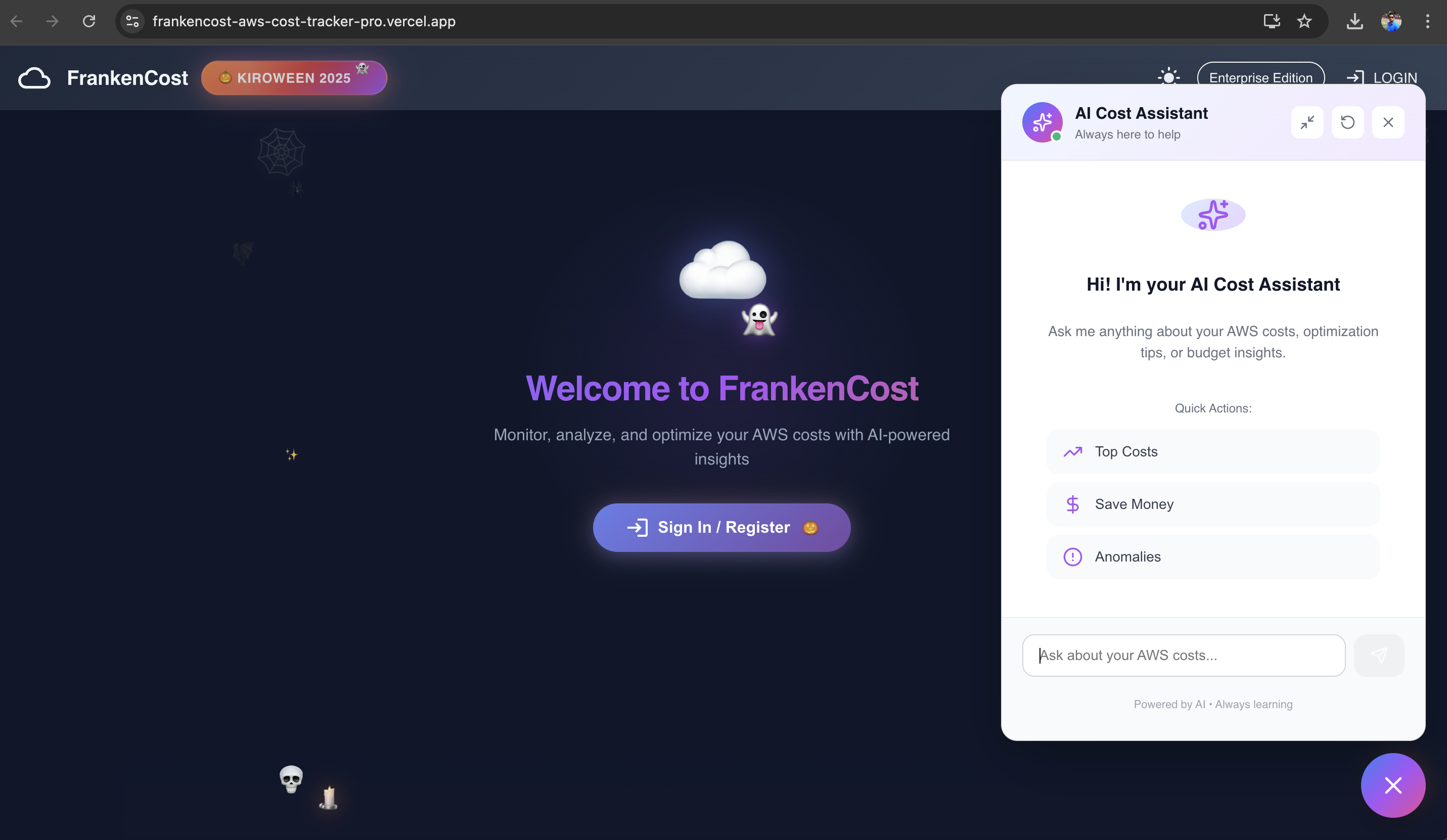
Task: Reset the conversation with the refresh icon
Action: (x=1347, y=122)
